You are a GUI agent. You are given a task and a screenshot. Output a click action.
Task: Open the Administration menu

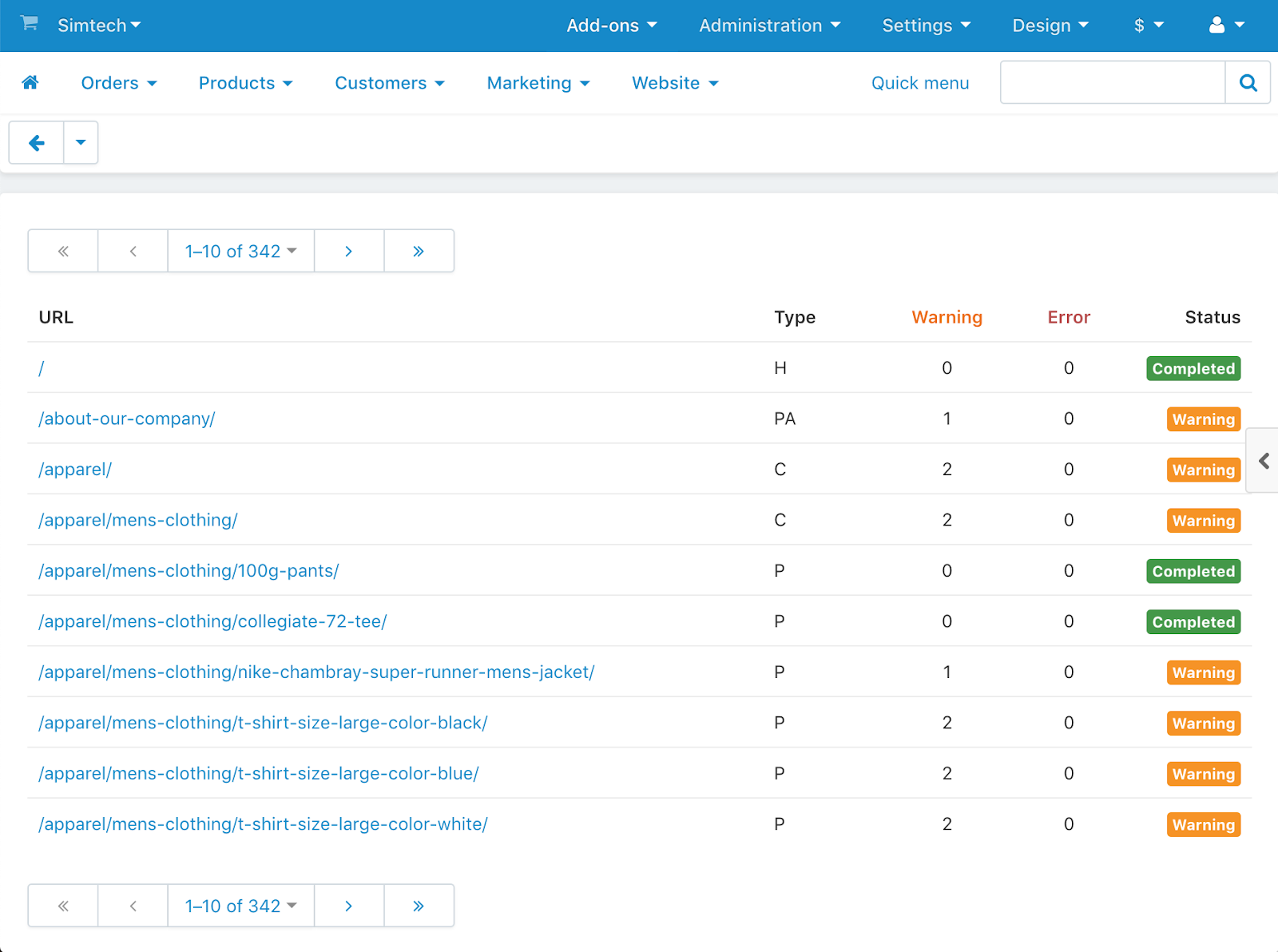point(770,26)
